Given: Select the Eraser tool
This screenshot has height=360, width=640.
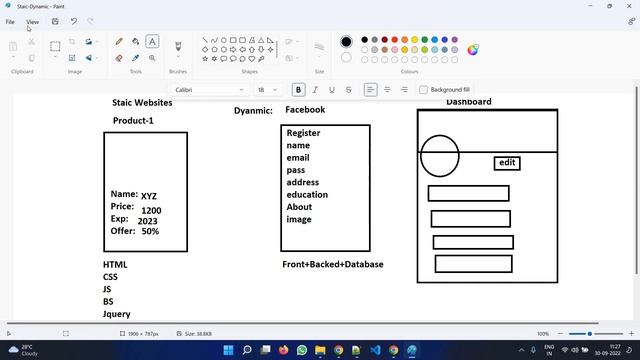Looking at the screenshot, I should point(119,58).
